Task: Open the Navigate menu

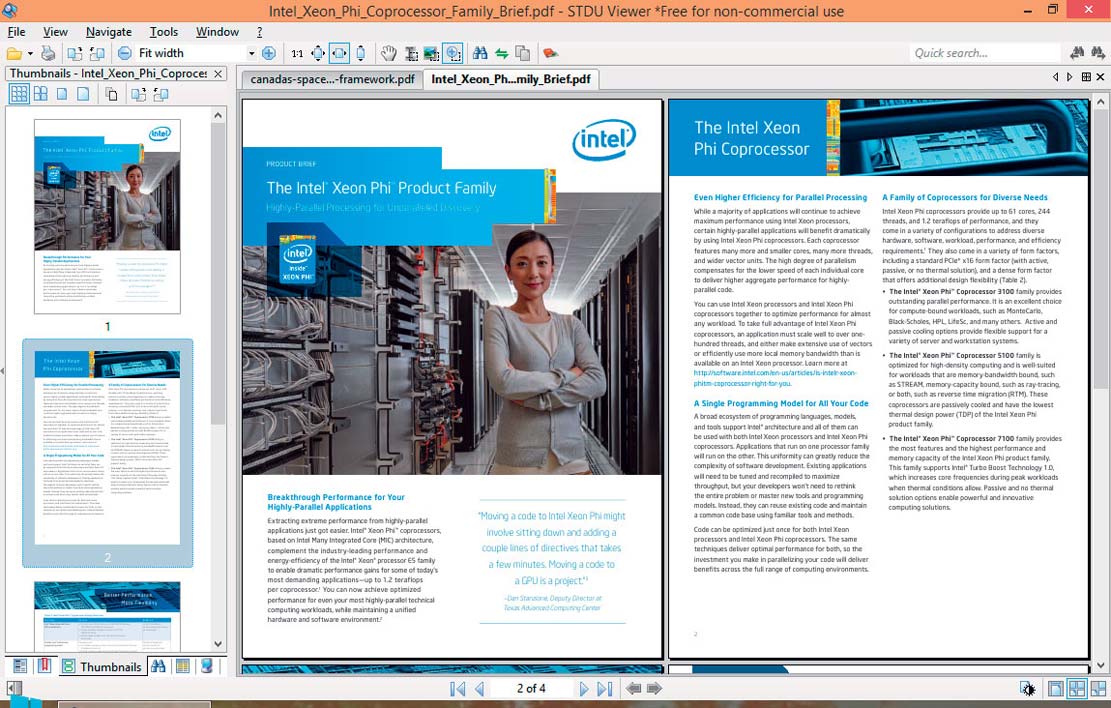Action: point(108,32)
